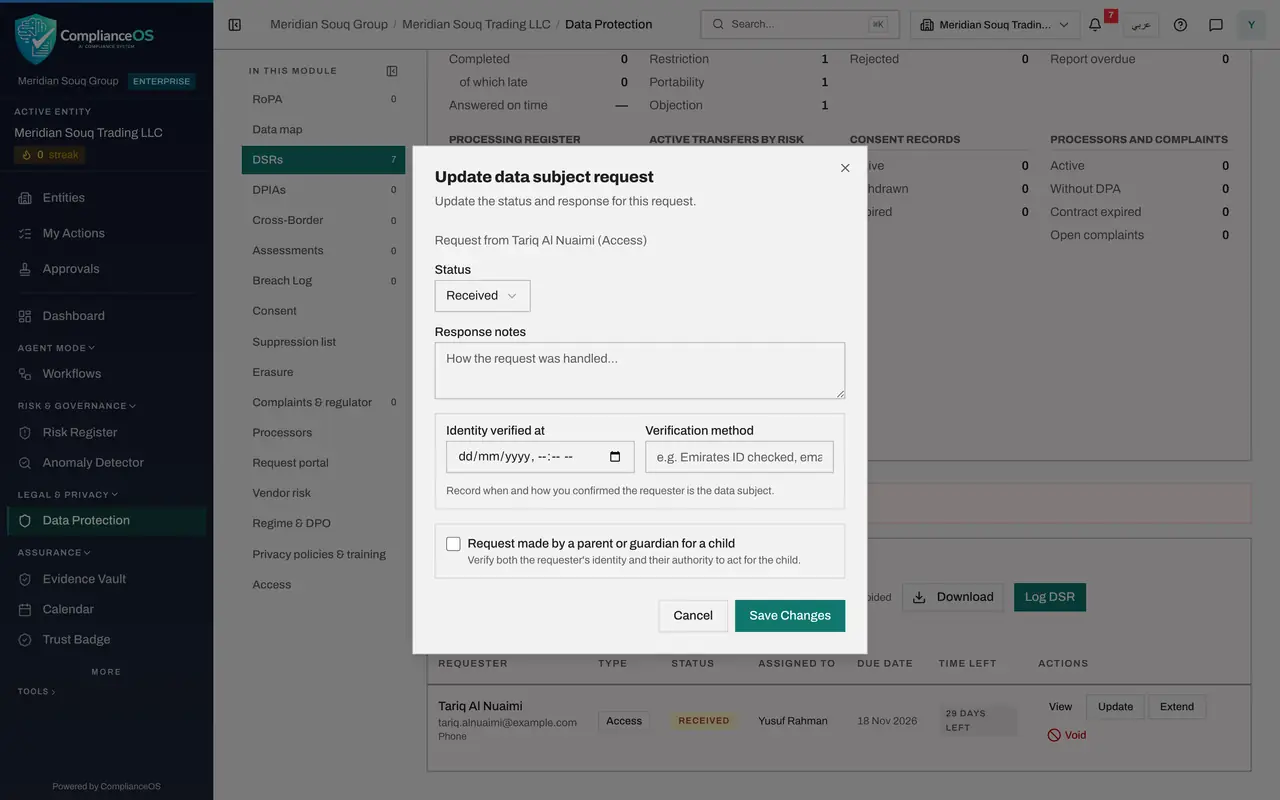Expand the Meridian Souq Trading entity selector
The image size is (1280, 800).
pyautogui.click(x=996, y=25)
